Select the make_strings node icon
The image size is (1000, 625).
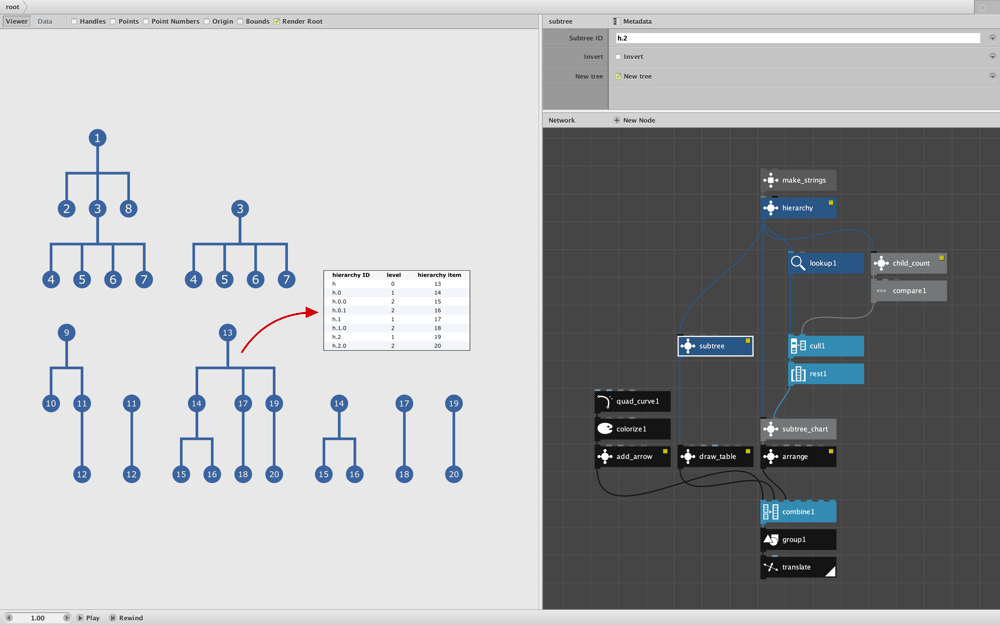770,180
